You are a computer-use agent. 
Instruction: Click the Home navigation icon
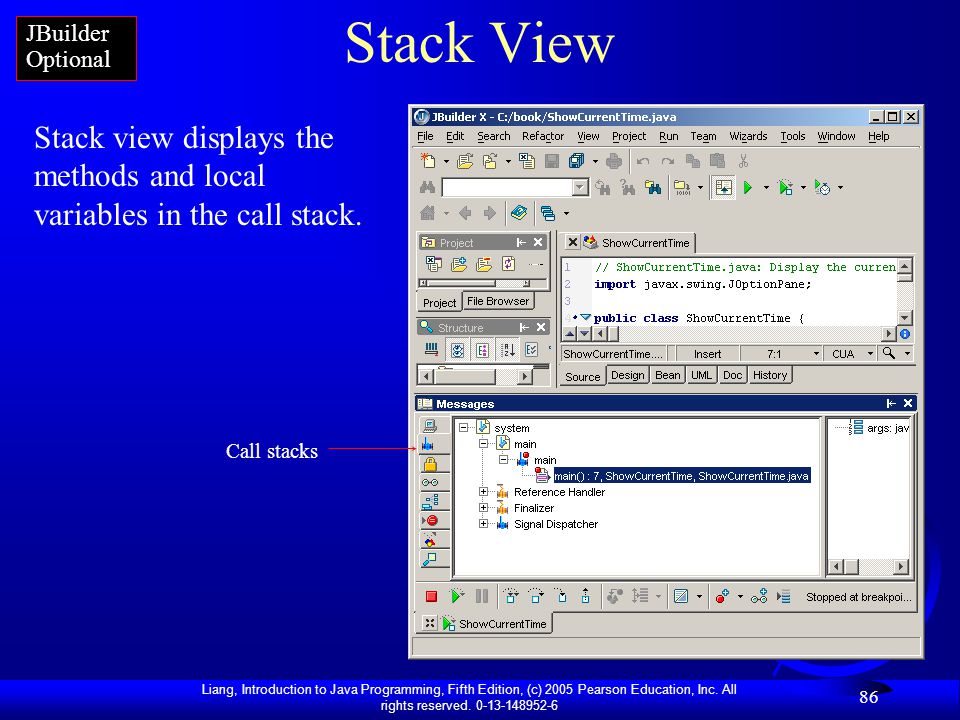click(x=427, y=213)
